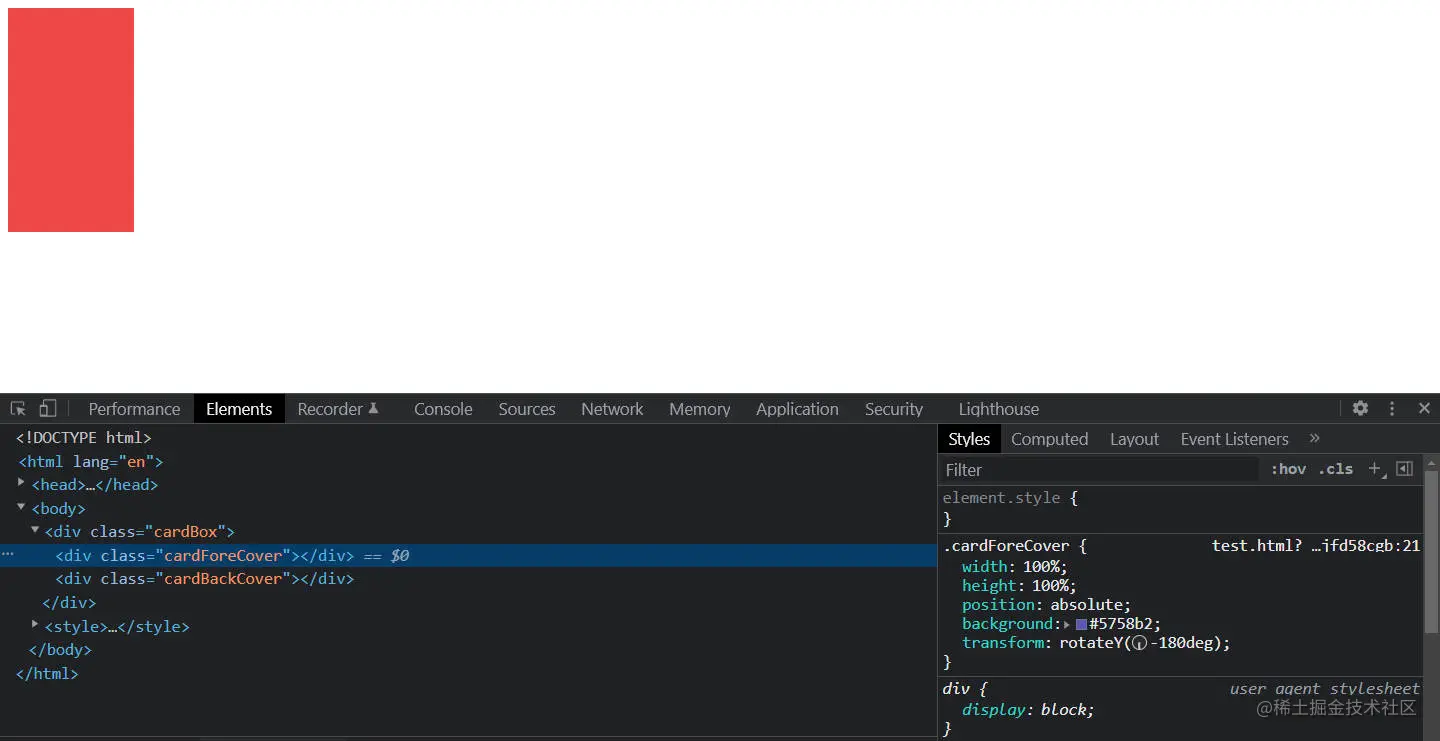
Task: Click the element.style rule header
Action: (1002, 498)
